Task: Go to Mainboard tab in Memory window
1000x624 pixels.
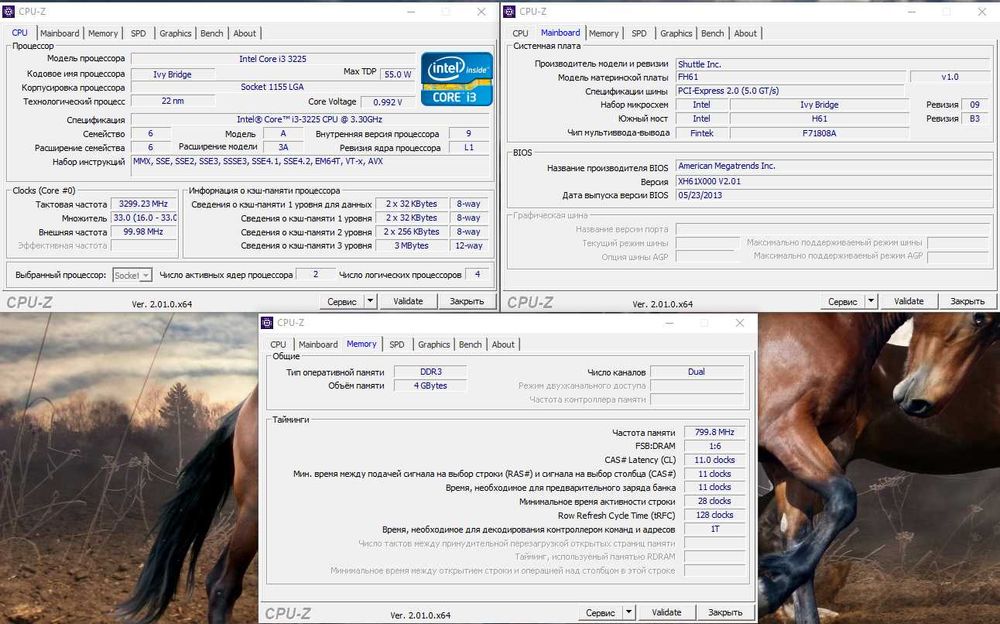Action: (318, 345)
